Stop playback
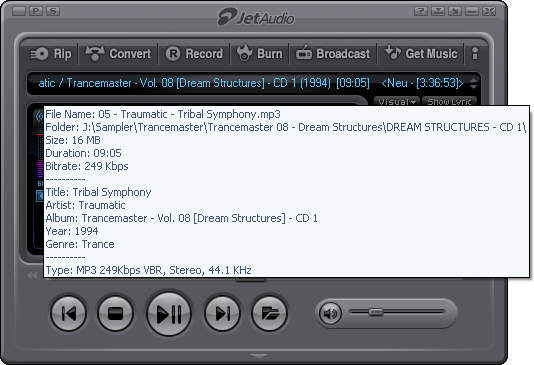The height and width of the screenshot is (365, 534). tap(115, 313)
